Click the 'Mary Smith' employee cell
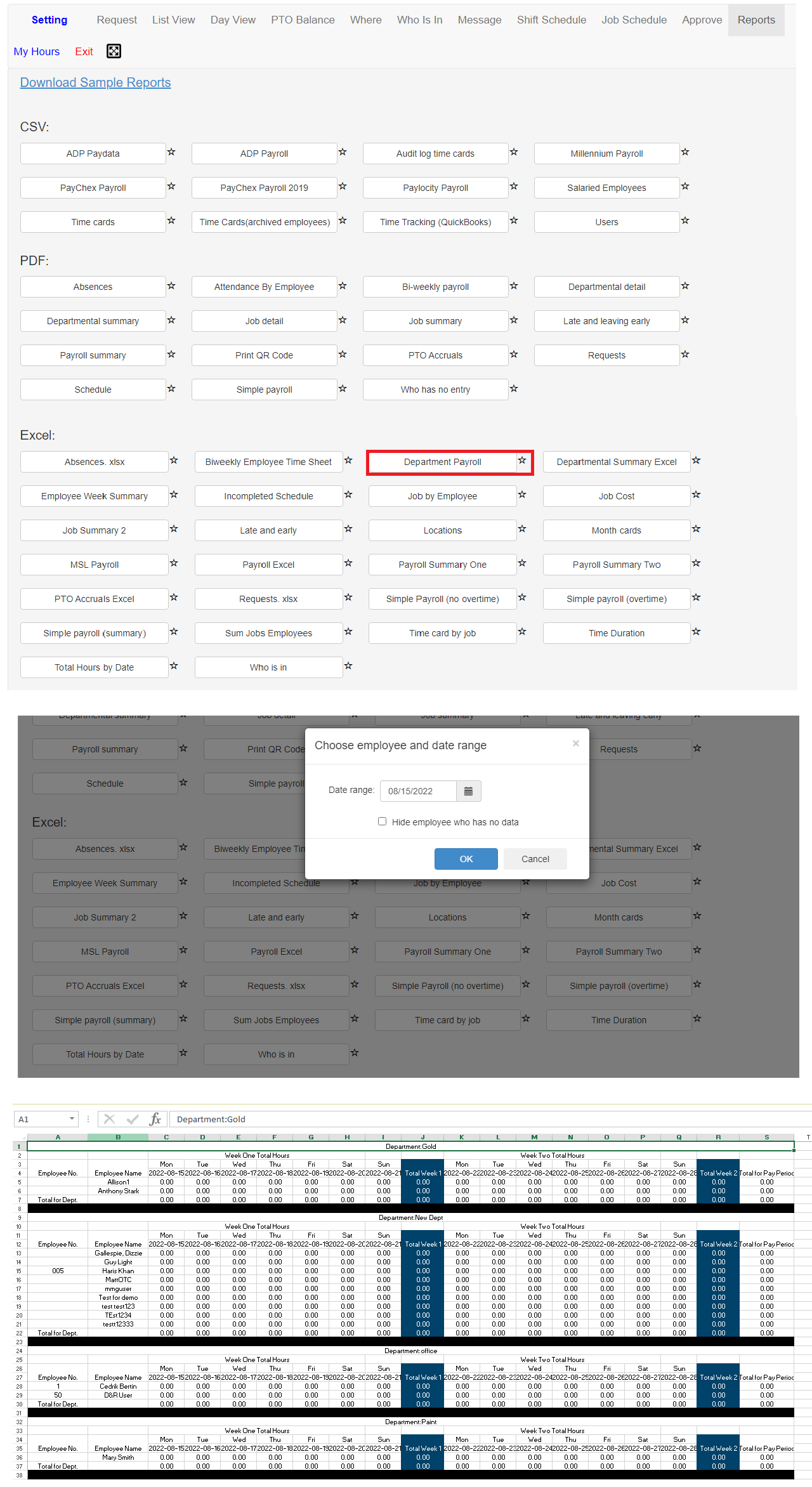812x1487 pixels. (x=118, y=1457)
